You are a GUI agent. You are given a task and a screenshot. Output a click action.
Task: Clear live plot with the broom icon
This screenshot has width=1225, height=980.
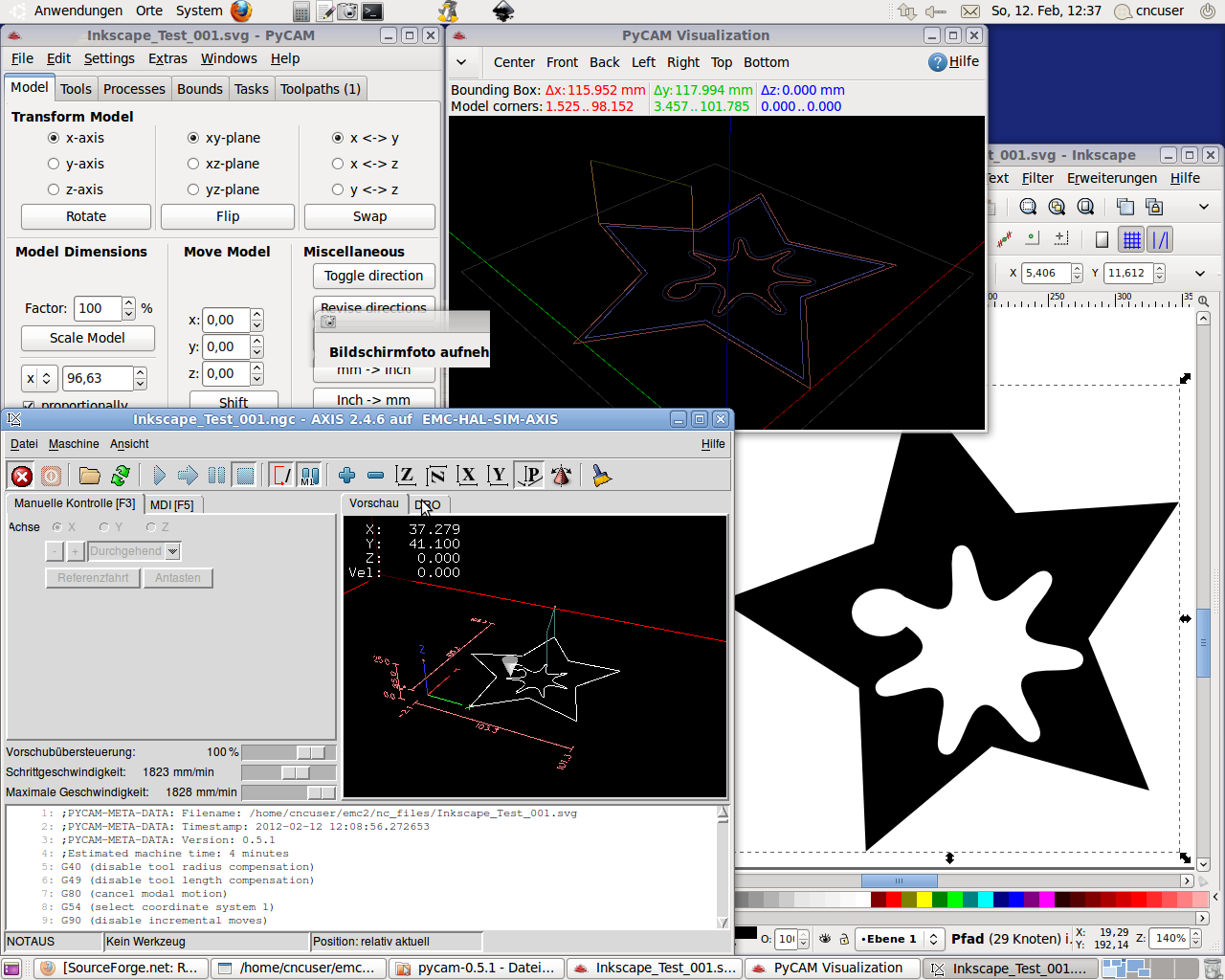coord(601,476)
